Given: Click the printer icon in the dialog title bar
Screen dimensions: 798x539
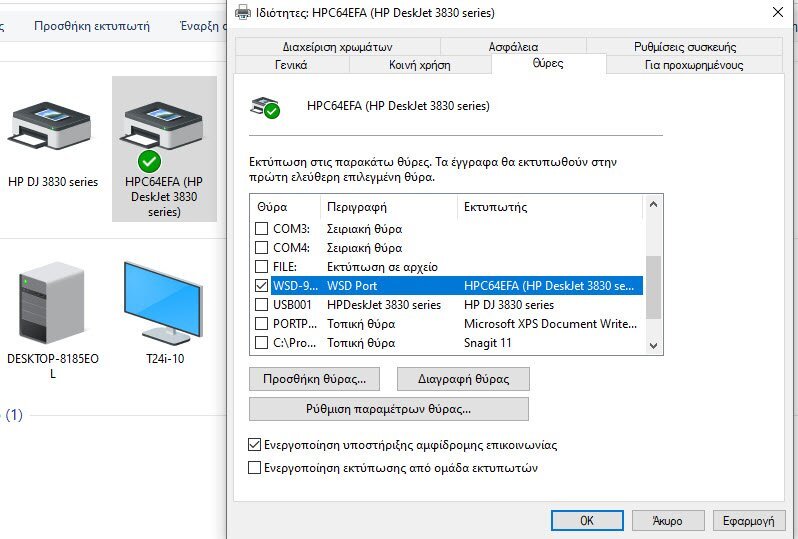Looking at the screenshot, I should coord(243,12).
